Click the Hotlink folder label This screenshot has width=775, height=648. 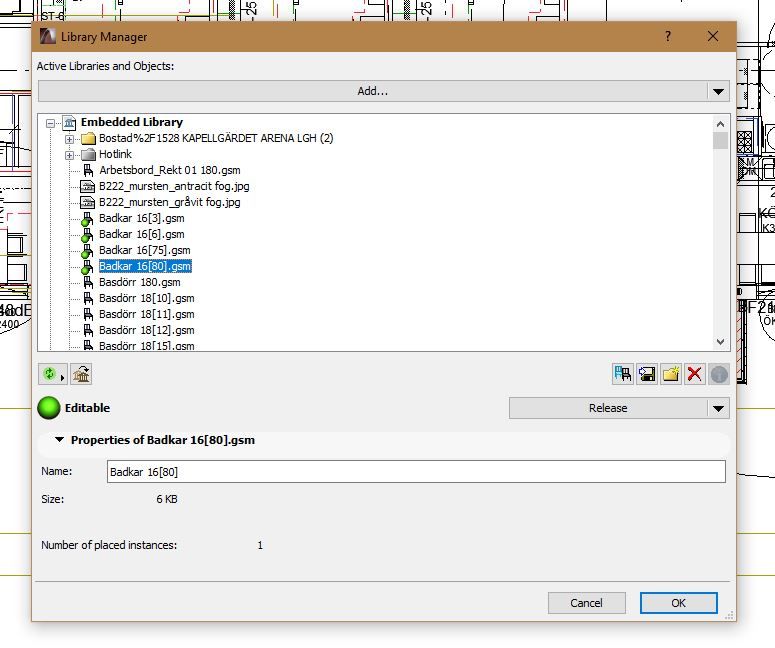click(115, 154)
